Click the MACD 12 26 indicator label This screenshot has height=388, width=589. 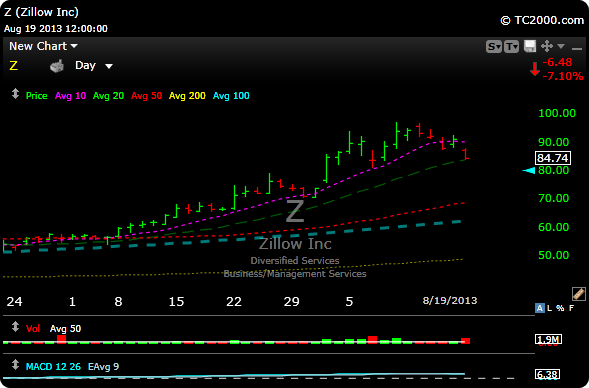point(53,367)
